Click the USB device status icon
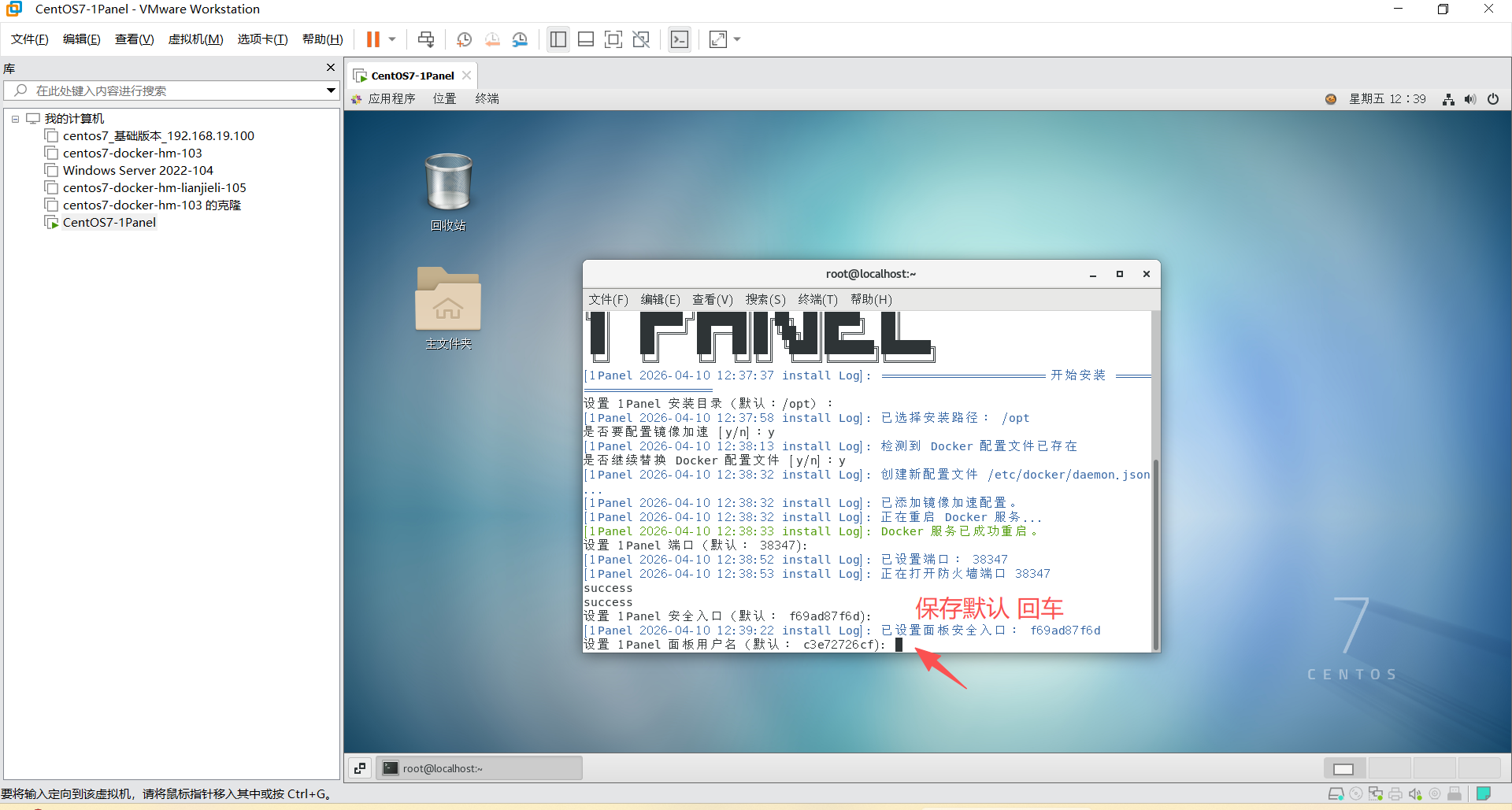The width and height of the screenshot is (1512, 810). pyautogui.click(x=1455, y=793)
